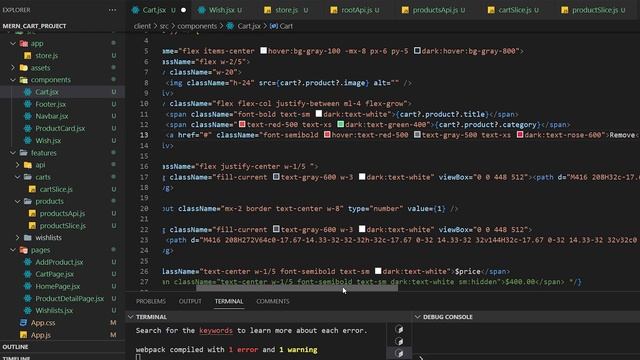Screen dimensions: 640x360
Task: Click the green swatch before dark:text-green-400
Action: tap(340, 124)
